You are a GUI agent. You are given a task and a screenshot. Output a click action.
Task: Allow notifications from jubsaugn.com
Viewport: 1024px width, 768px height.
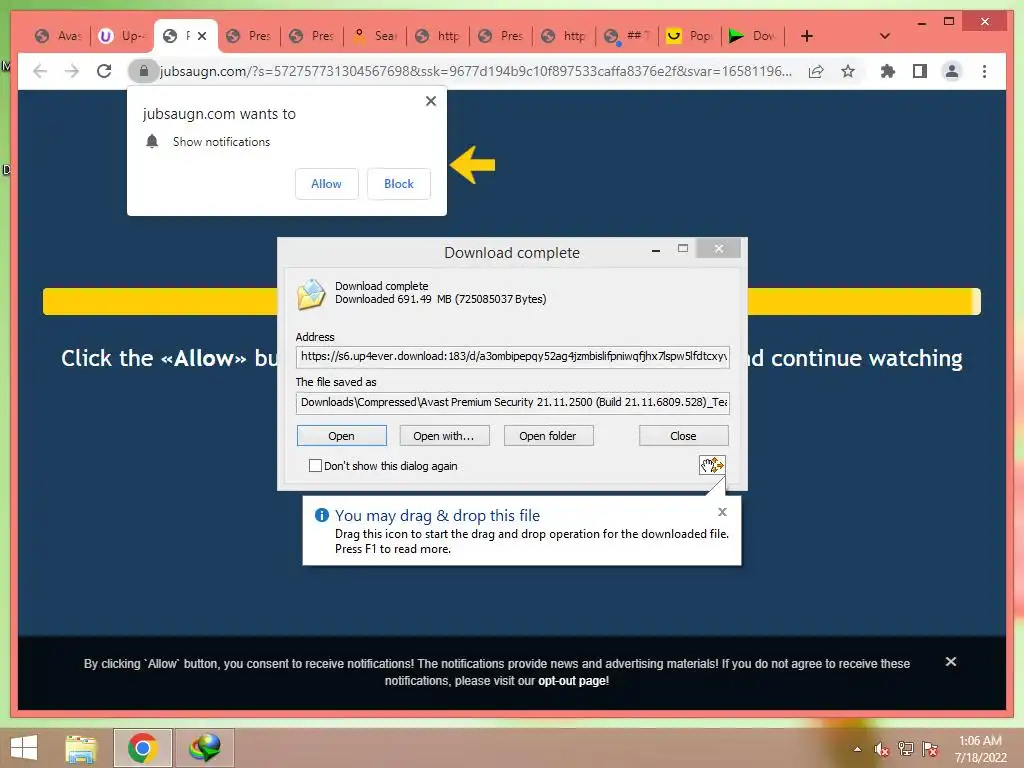pyautogui.click(x=327, y=184)
